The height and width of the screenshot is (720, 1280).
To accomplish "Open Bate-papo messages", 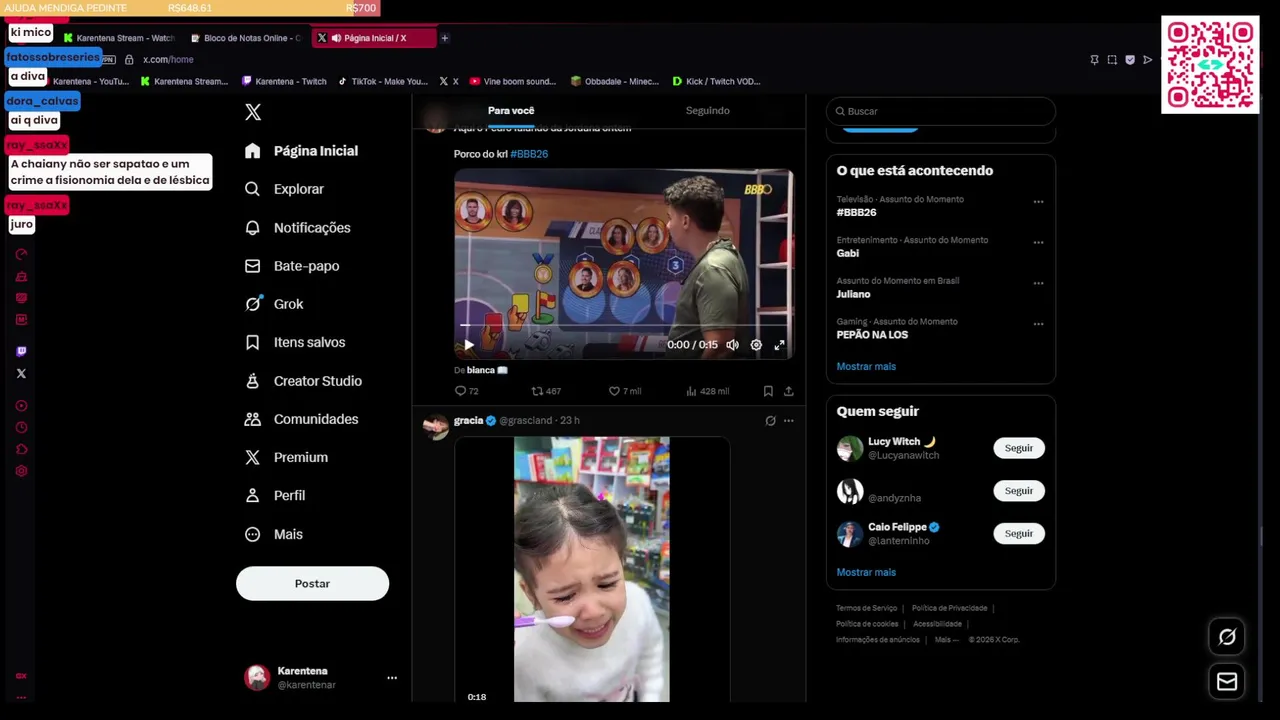I will click(x=292, y=266).
